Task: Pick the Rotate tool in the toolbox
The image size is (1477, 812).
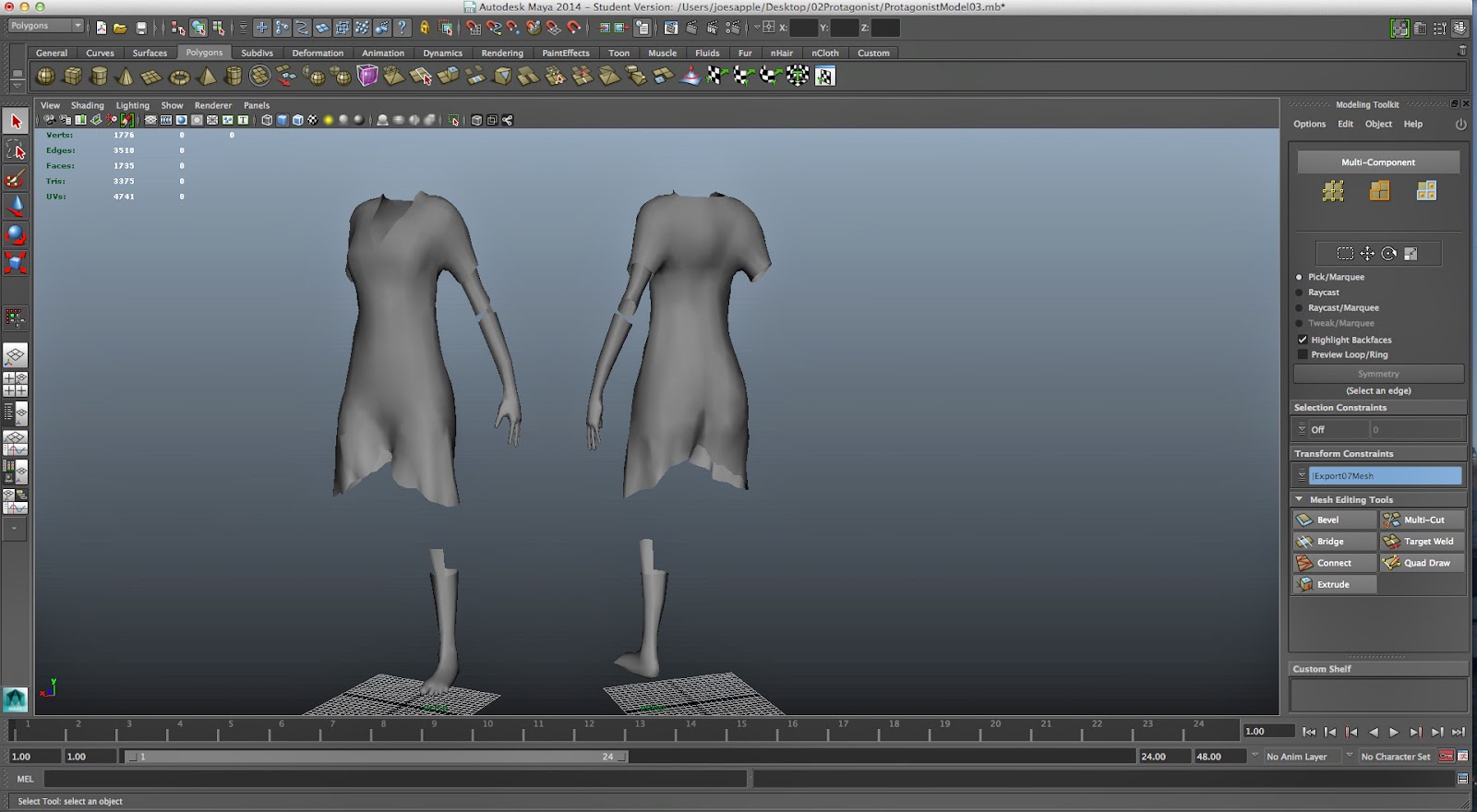Action: coord(16,234)
